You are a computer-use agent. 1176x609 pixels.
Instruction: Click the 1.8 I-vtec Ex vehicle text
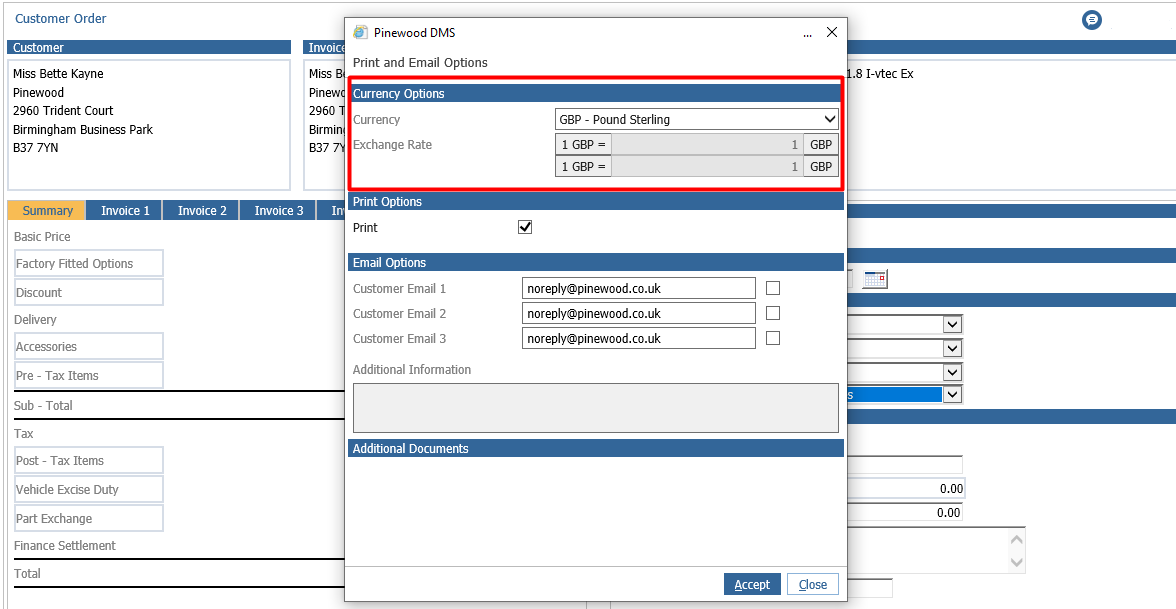(880, 74)
